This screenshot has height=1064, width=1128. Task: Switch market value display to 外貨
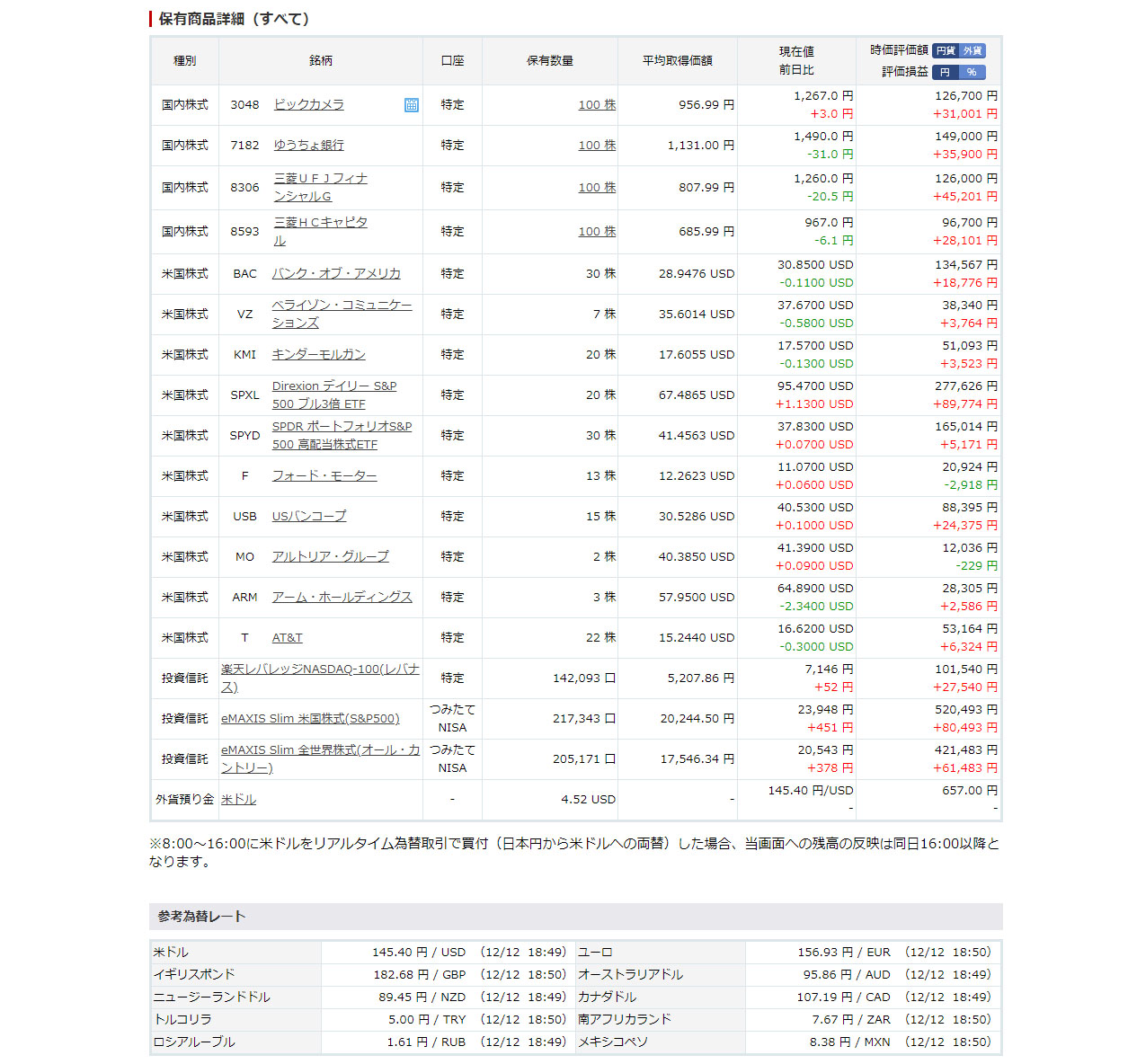(x=973, y=51)
